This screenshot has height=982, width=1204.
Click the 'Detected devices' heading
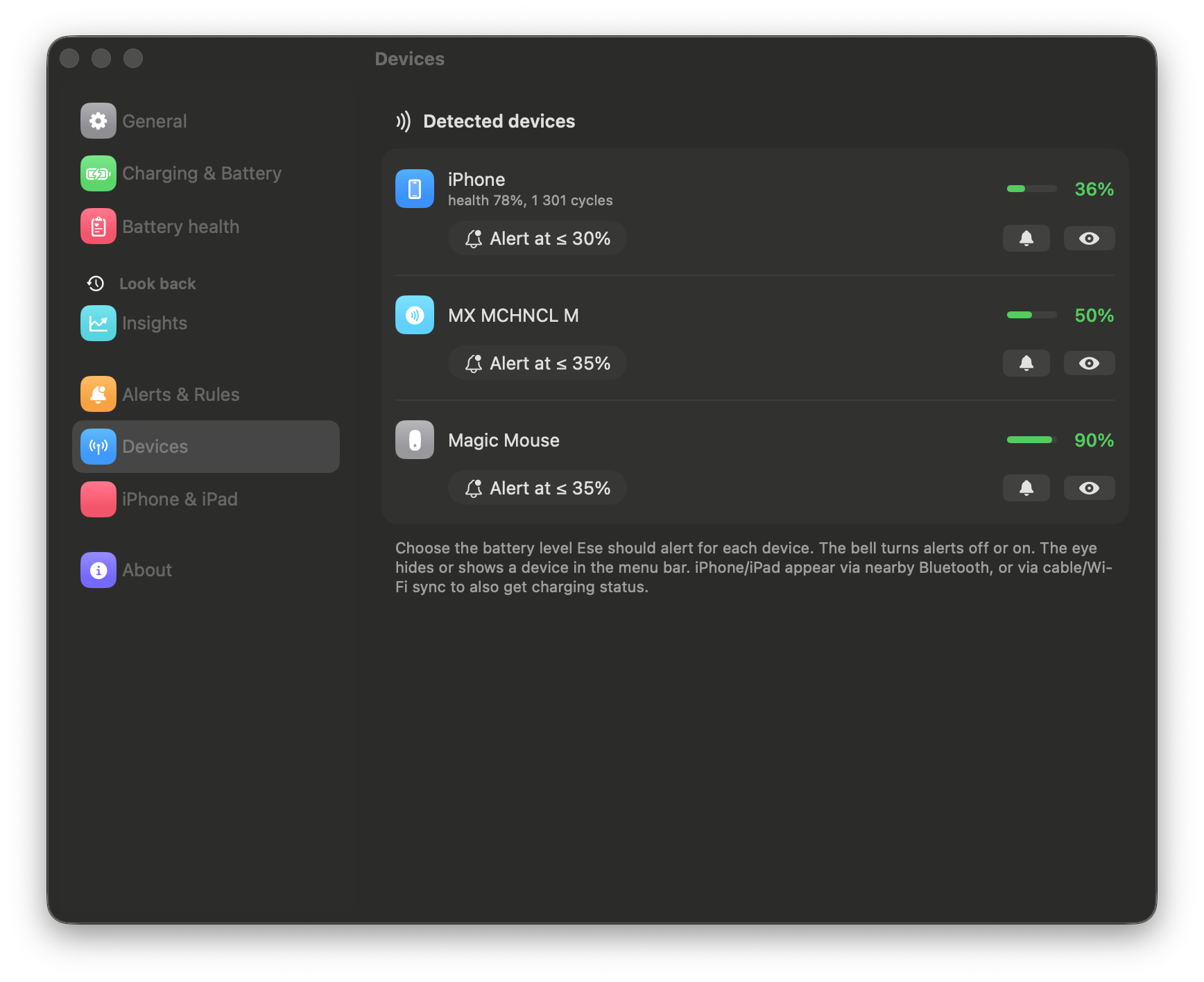click(499, 121)
